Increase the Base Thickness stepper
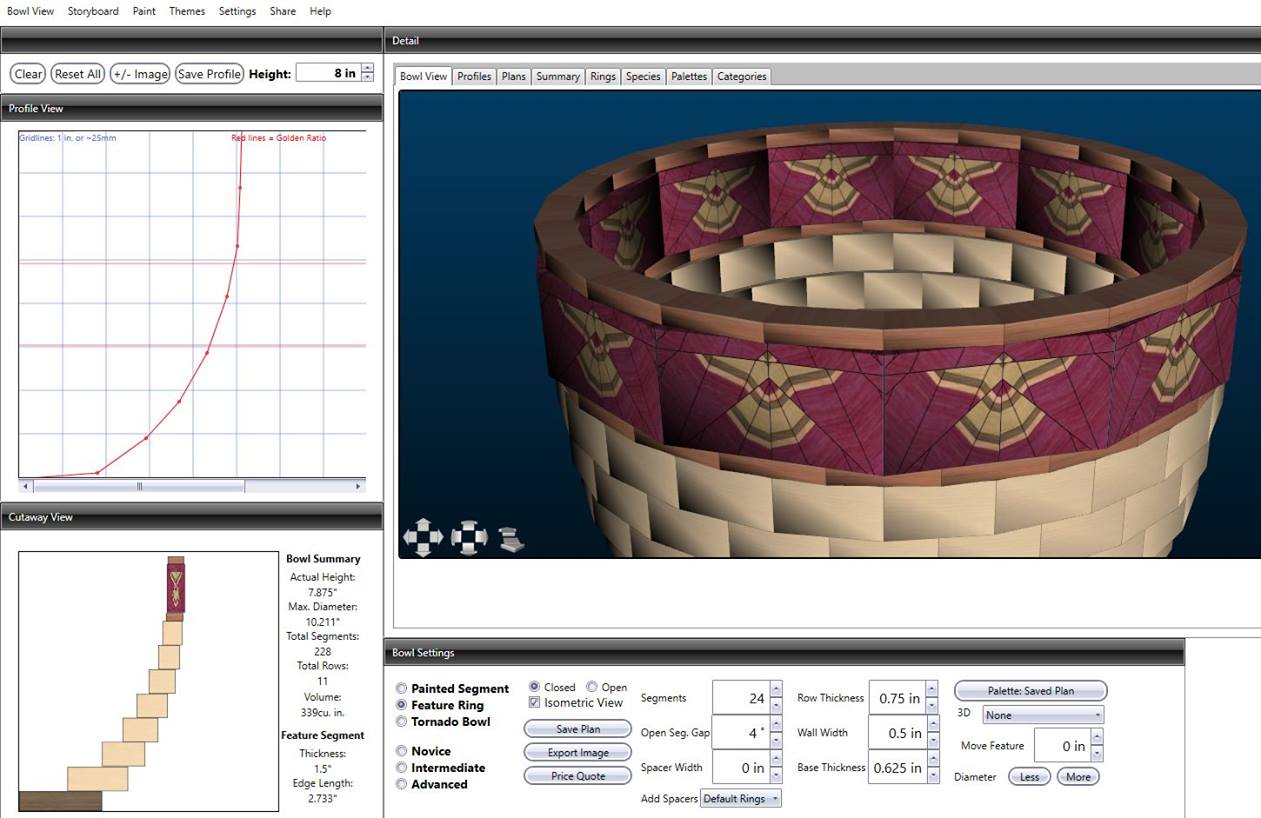This screenshot has width=1261, height=818. point(932,759)
